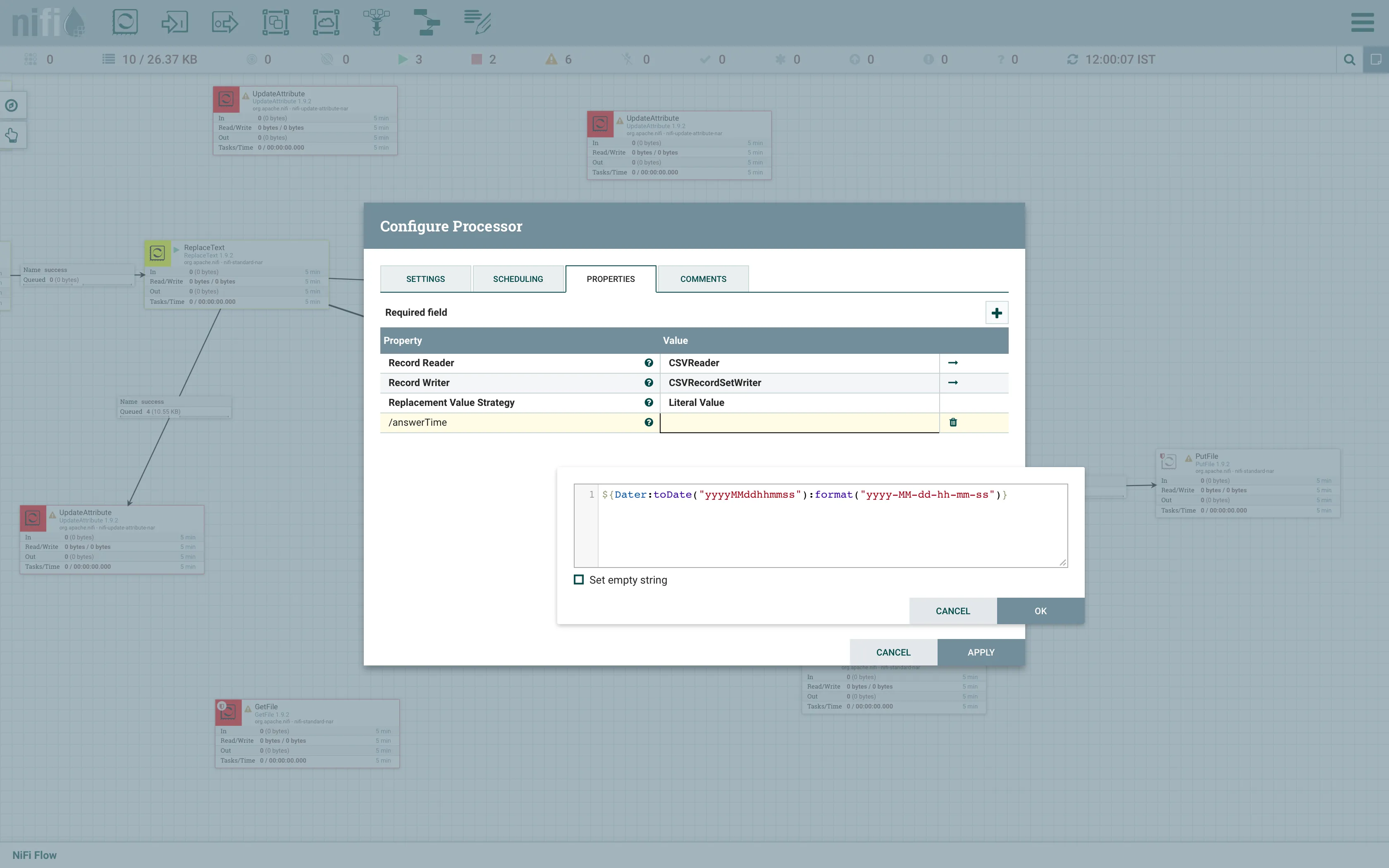
Task: Open help for Record Reader property
Action: [649, 363]
